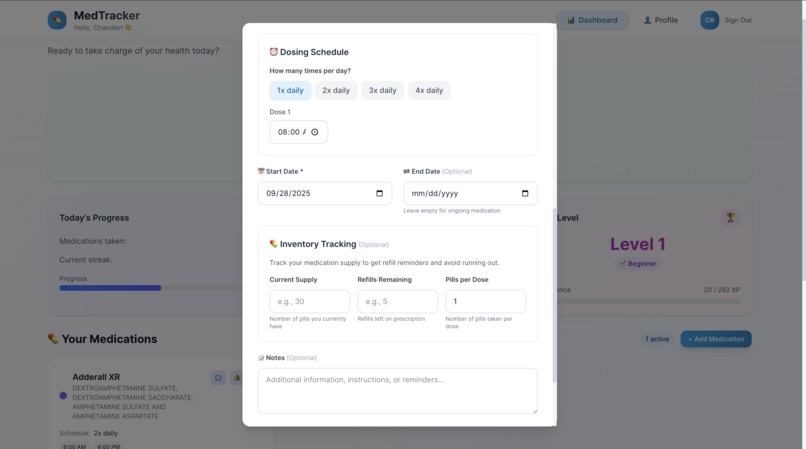Focus the Current Supply input

[x=309, y=301]
